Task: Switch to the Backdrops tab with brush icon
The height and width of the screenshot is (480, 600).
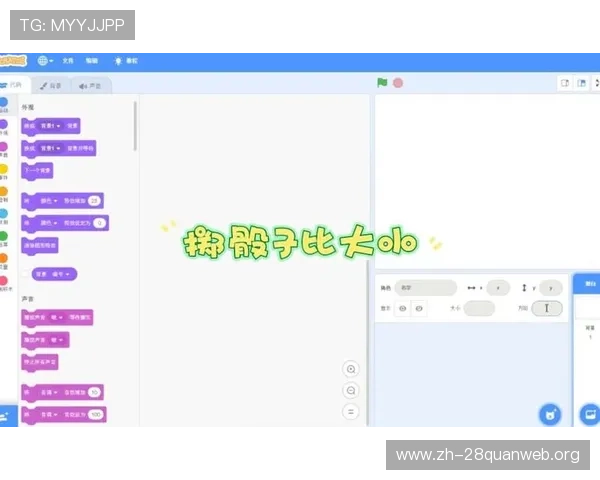Action: tap(51, 86)
